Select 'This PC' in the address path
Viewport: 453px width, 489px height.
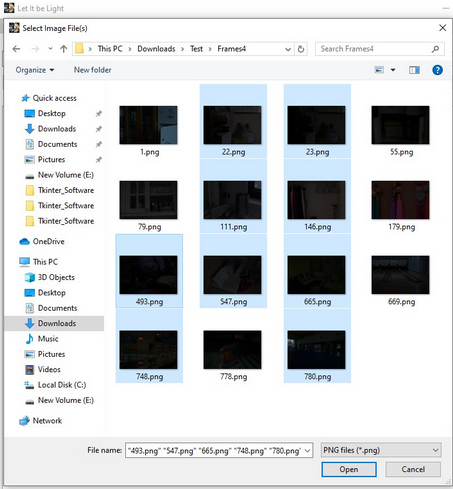pyautogui.click(x=110, y=49)
